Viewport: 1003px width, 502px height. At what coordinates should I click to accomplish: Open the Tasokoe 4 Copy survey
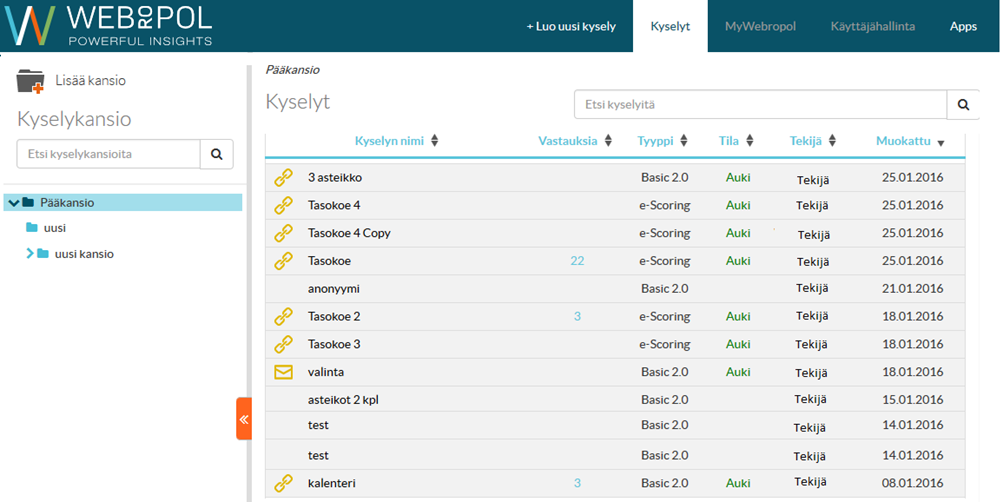click(349, 233)
